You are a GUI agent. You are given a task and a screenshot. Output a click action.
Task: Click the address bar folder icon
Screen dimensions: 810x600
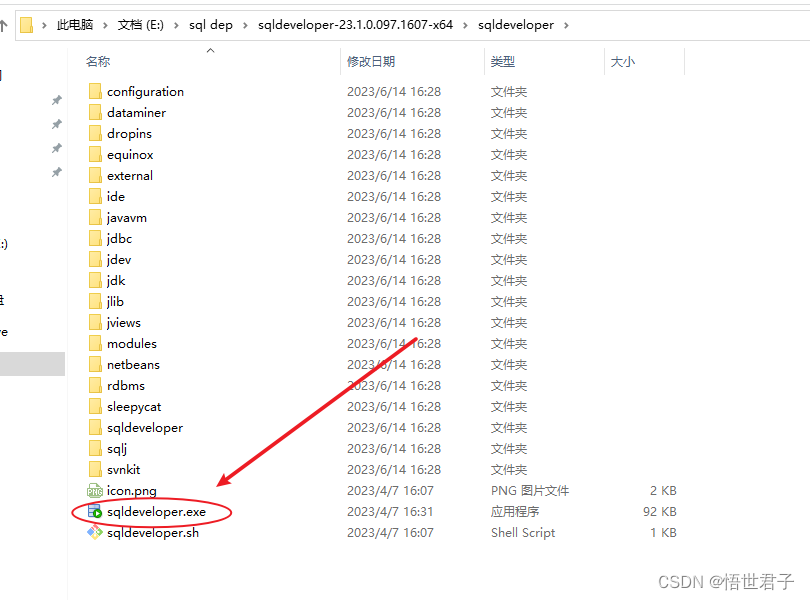click(26, 25)
